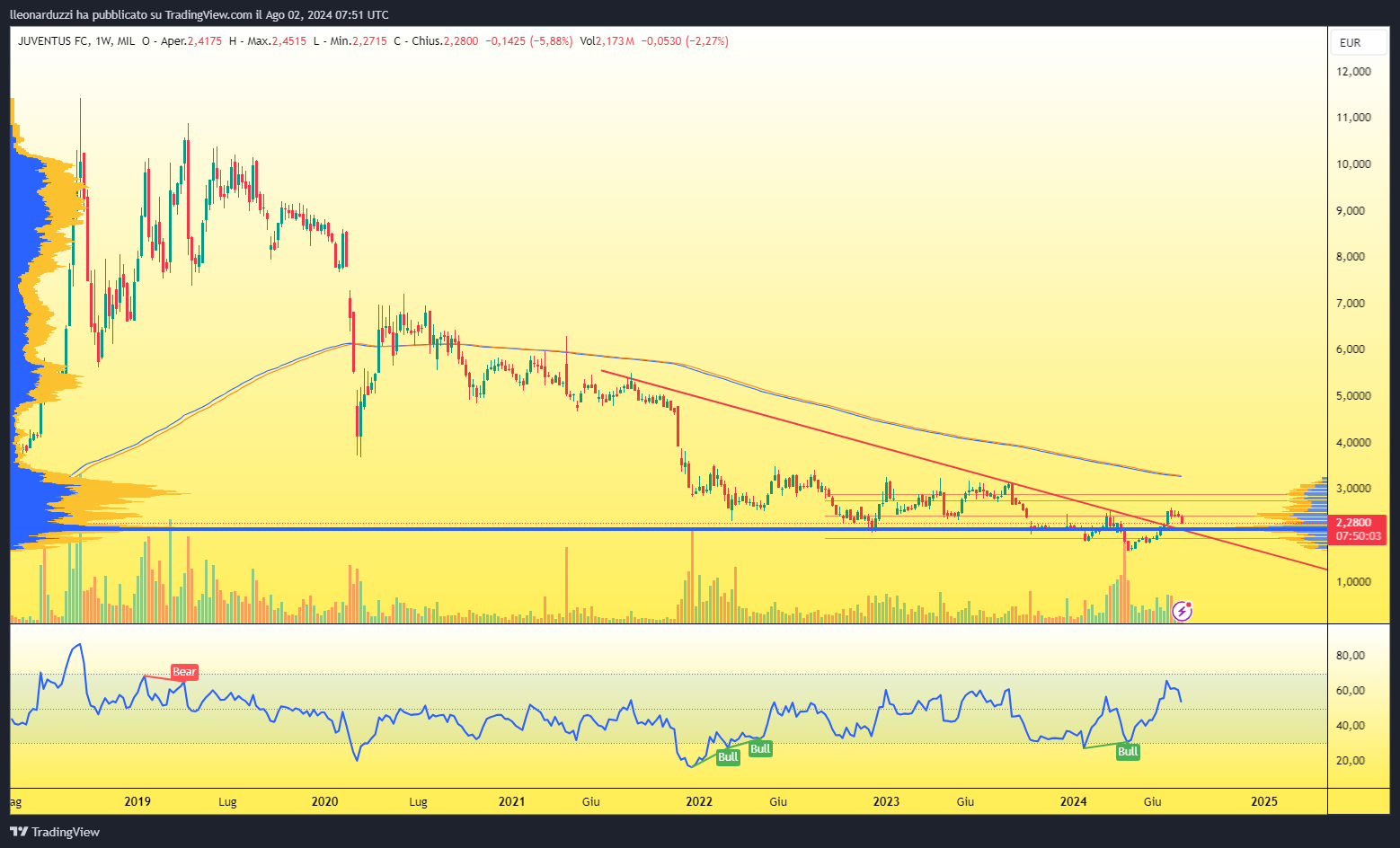The height and width of the screenshot is (848, 1400).
Task: Click the TradingView logo at bottom
Action: click(55, 832)
